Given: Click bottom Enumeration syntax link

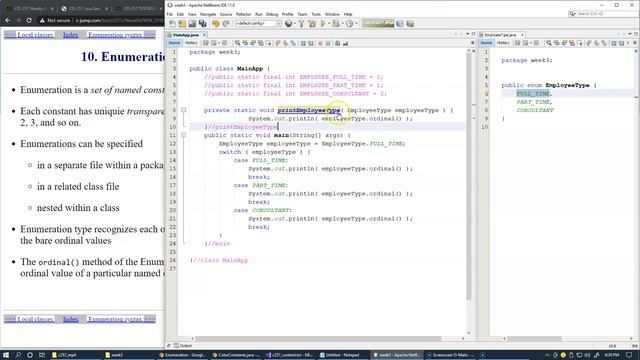Looking at the screenshot, I should click(121, 319).
